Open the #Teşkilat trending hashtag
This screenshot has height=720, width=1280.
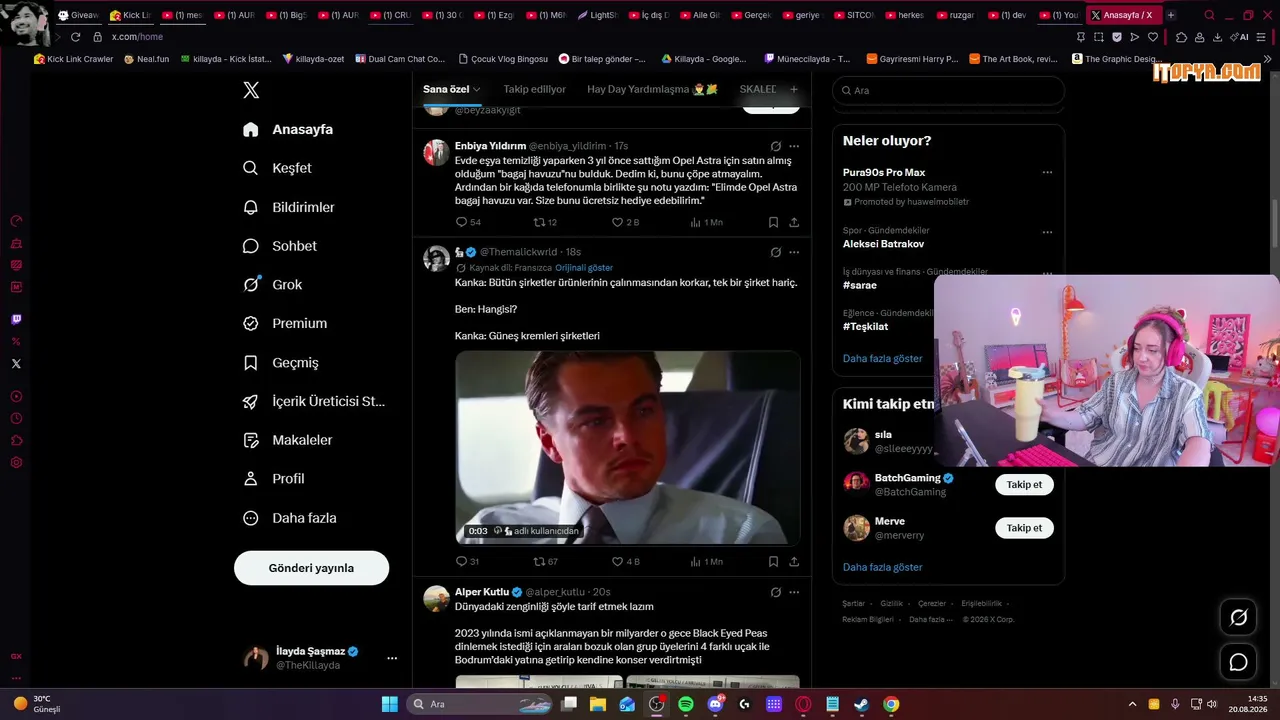point(865,326)
